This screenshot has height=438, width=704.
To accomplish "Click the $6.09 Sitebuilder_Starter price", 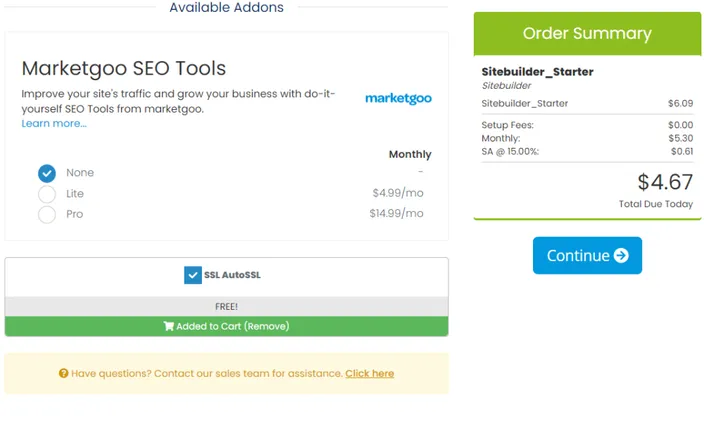I will (x=680, y=103).
